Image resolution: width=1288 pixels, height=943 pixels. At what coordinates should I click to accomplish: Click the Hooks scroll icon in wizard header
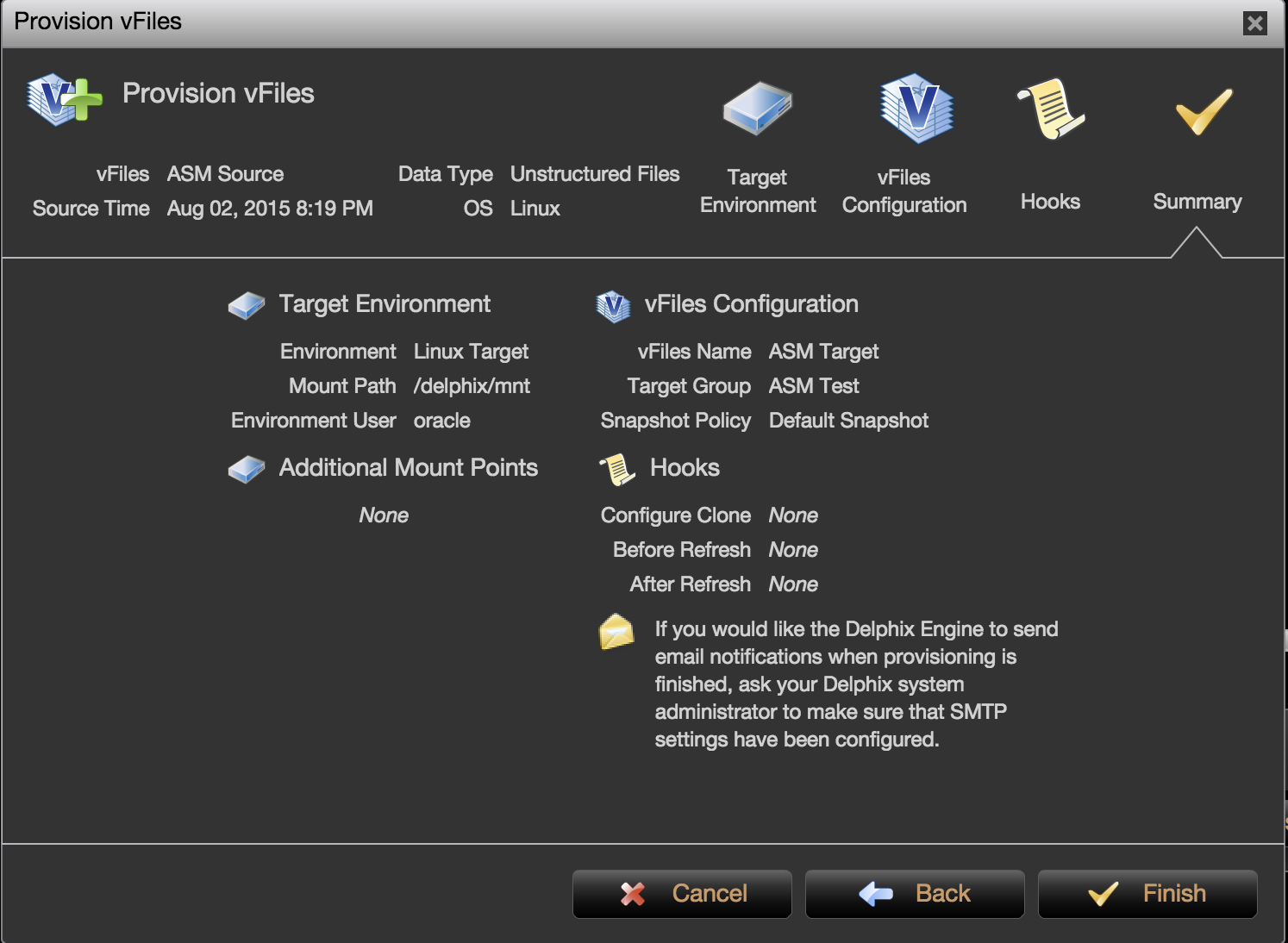(x=1051, y=109)
